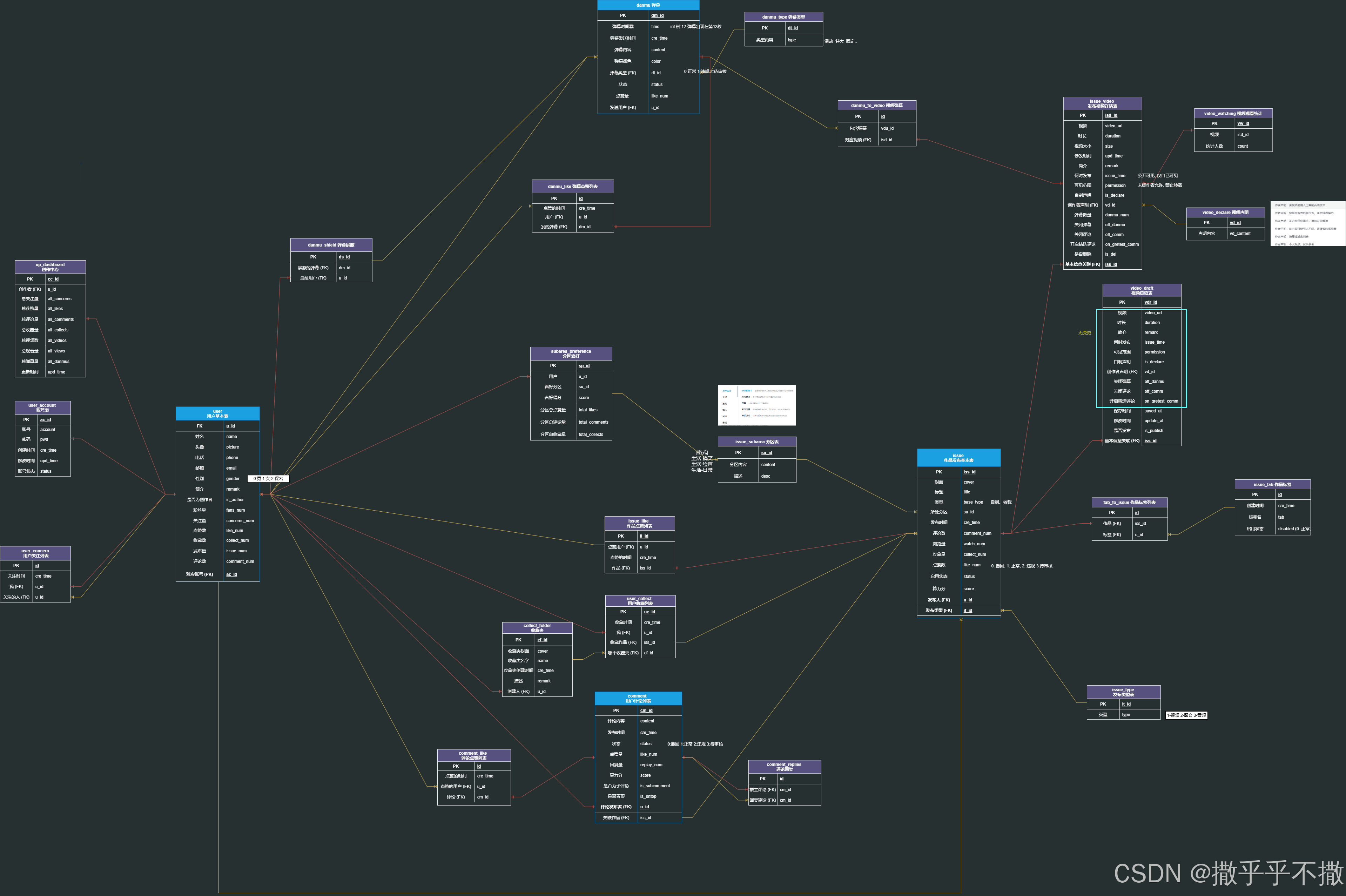Select the user_concern table header

click(35, 553)
